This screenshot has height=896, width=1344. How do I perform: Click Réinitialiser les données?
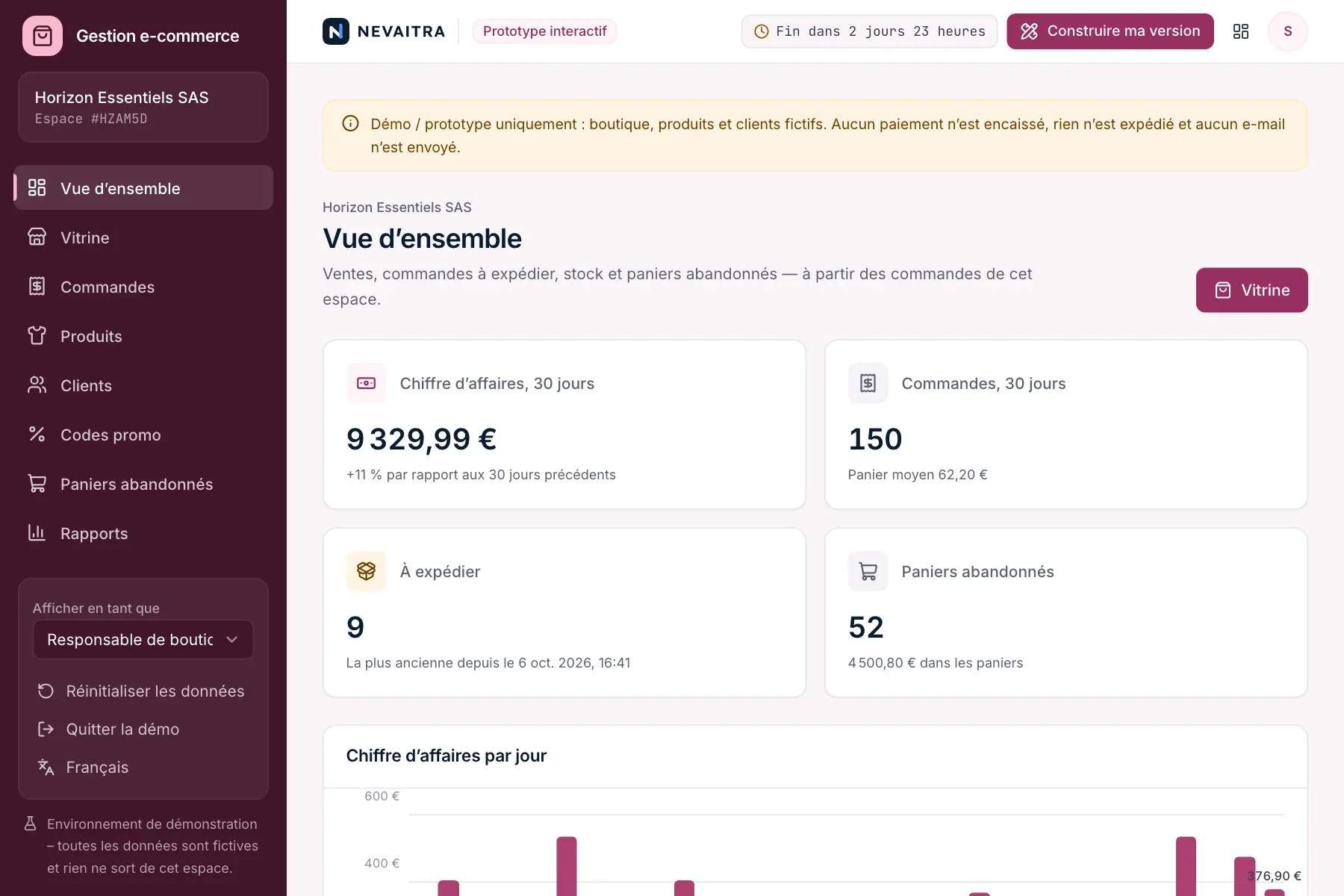pos(143,691)
